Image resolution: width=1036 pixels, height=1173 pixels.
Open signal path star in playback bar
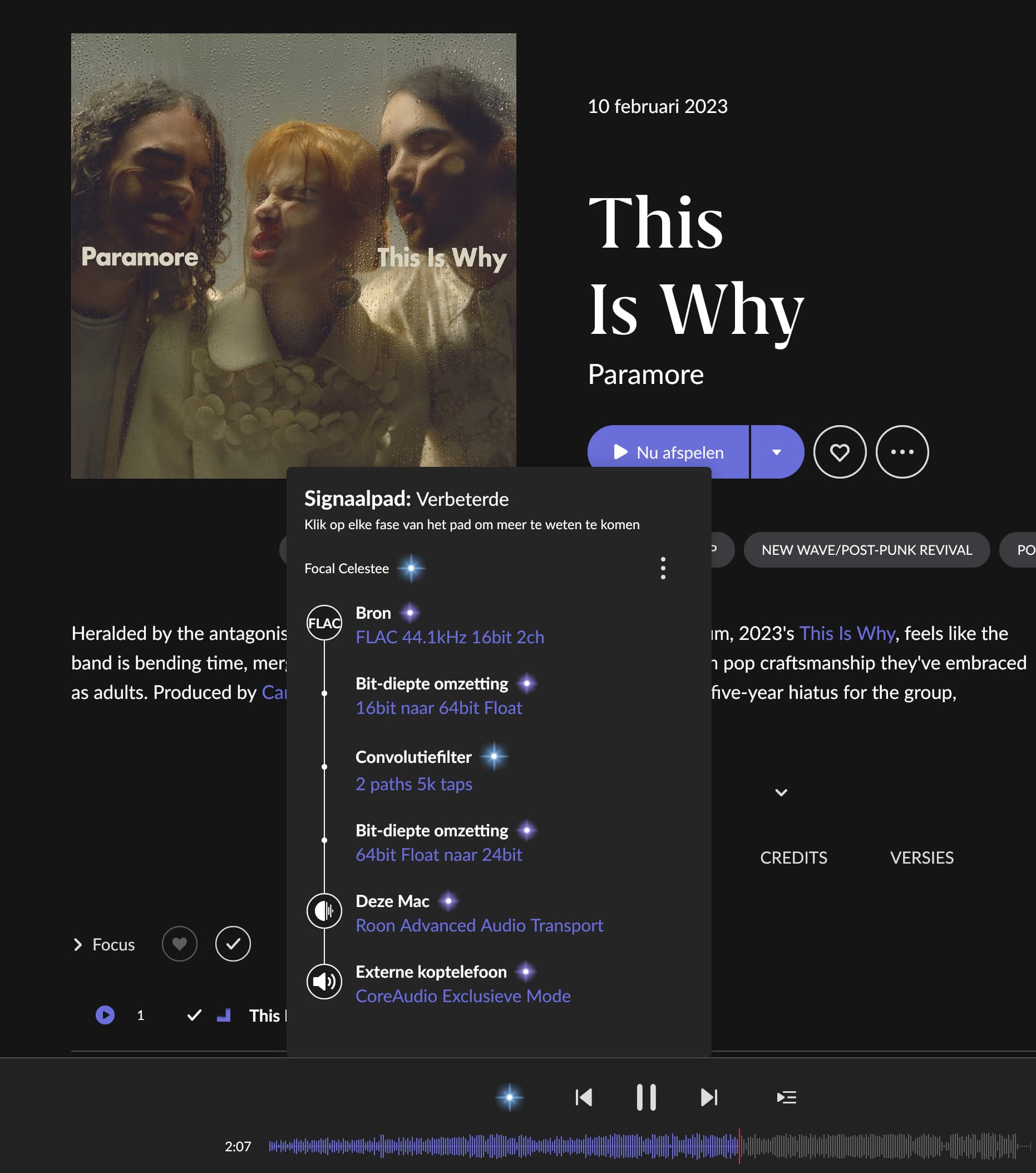[509, 1097]
